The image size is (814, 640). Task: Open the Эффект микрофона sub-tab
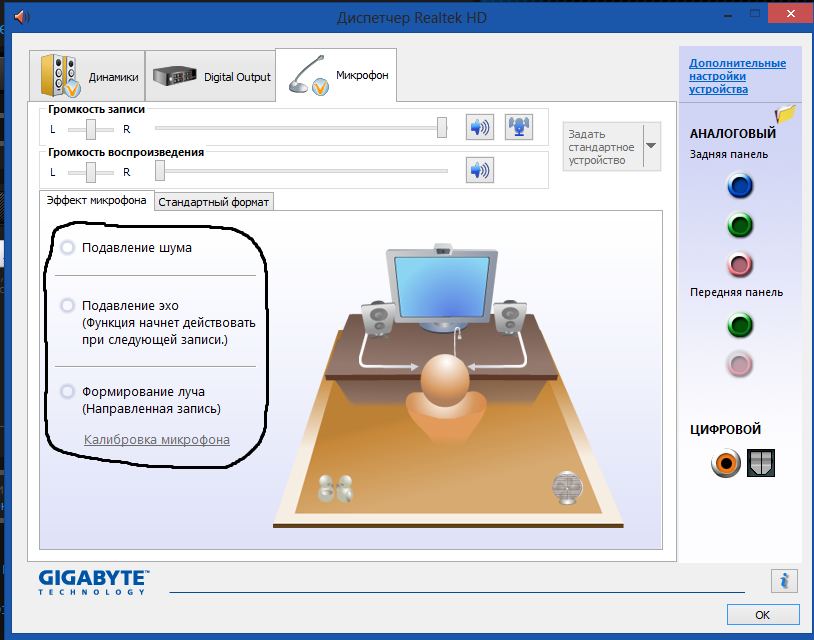pos(97,200)
